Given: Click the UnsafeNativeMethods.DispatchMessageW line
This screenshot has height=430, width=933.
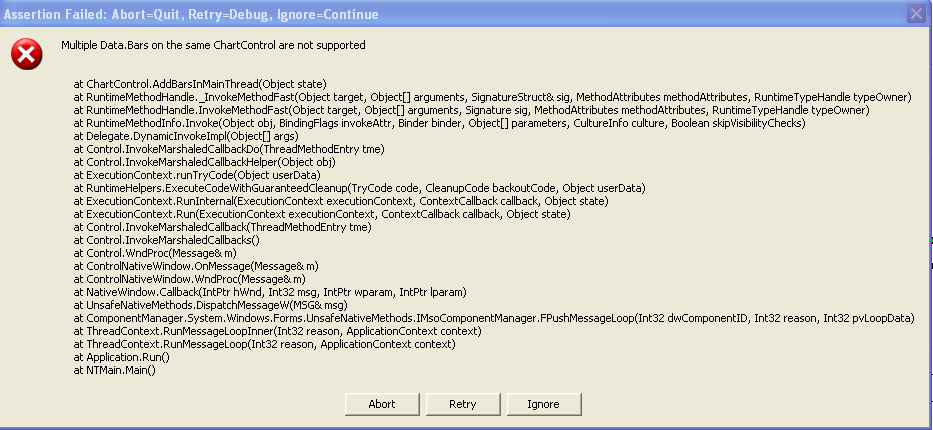Looking at the screenshot, I should click(210, 305).
